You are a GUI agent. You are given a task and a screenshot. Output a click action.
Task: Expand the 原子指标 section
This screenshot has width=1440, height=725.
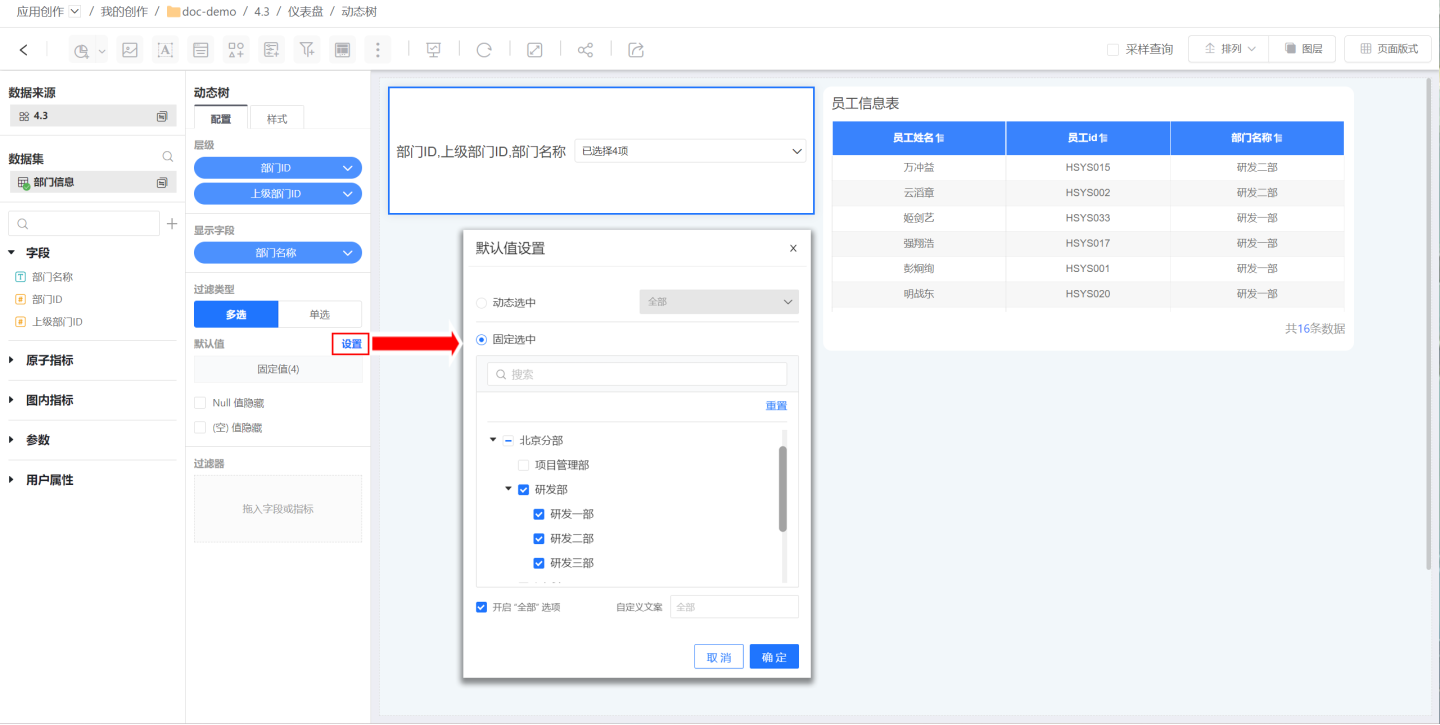[13, 360]
